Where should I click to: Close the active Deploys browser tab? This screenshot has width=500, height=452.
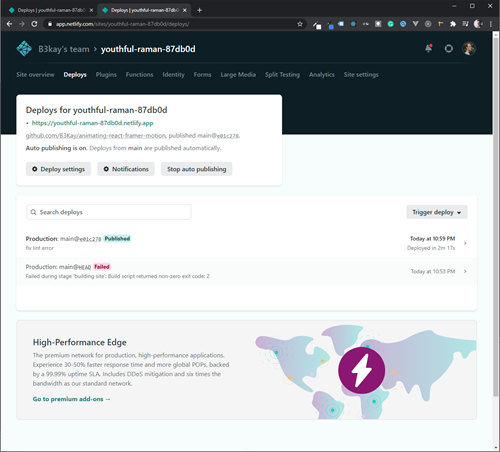pyautogui.click(x=185, y=10)
